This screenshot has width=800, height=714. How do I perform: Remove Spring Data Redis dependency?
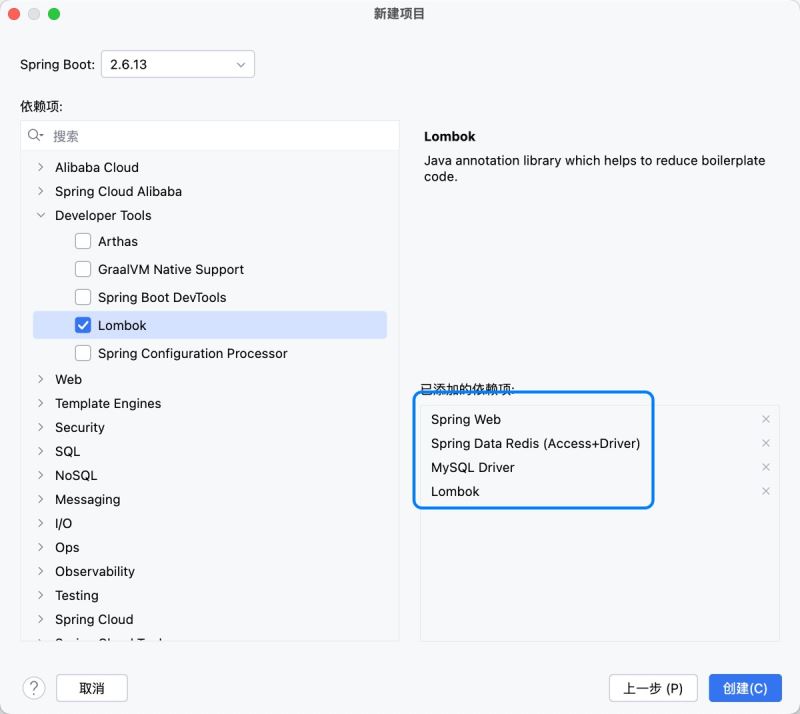[765, 443]
